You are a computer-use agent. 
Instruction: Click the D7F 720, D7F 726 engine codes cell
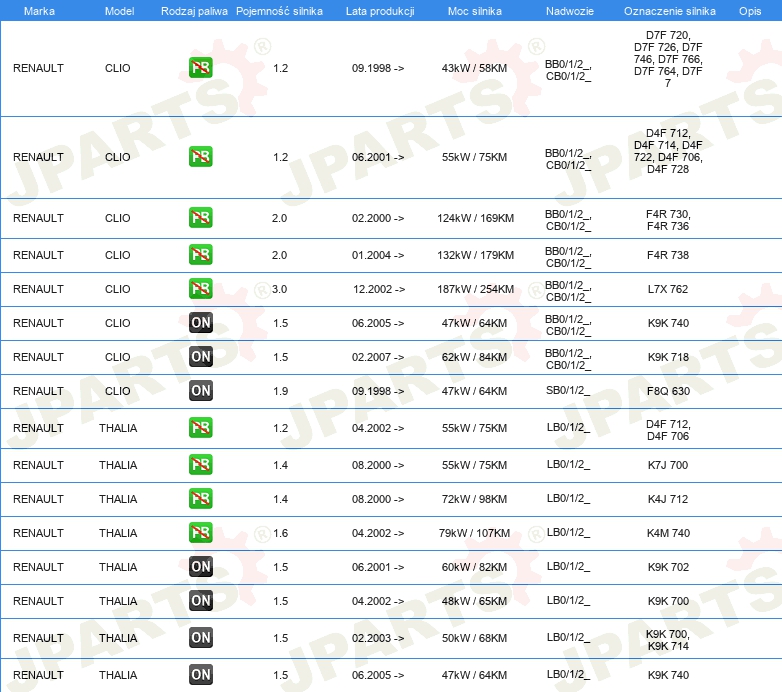pos(668,59)
